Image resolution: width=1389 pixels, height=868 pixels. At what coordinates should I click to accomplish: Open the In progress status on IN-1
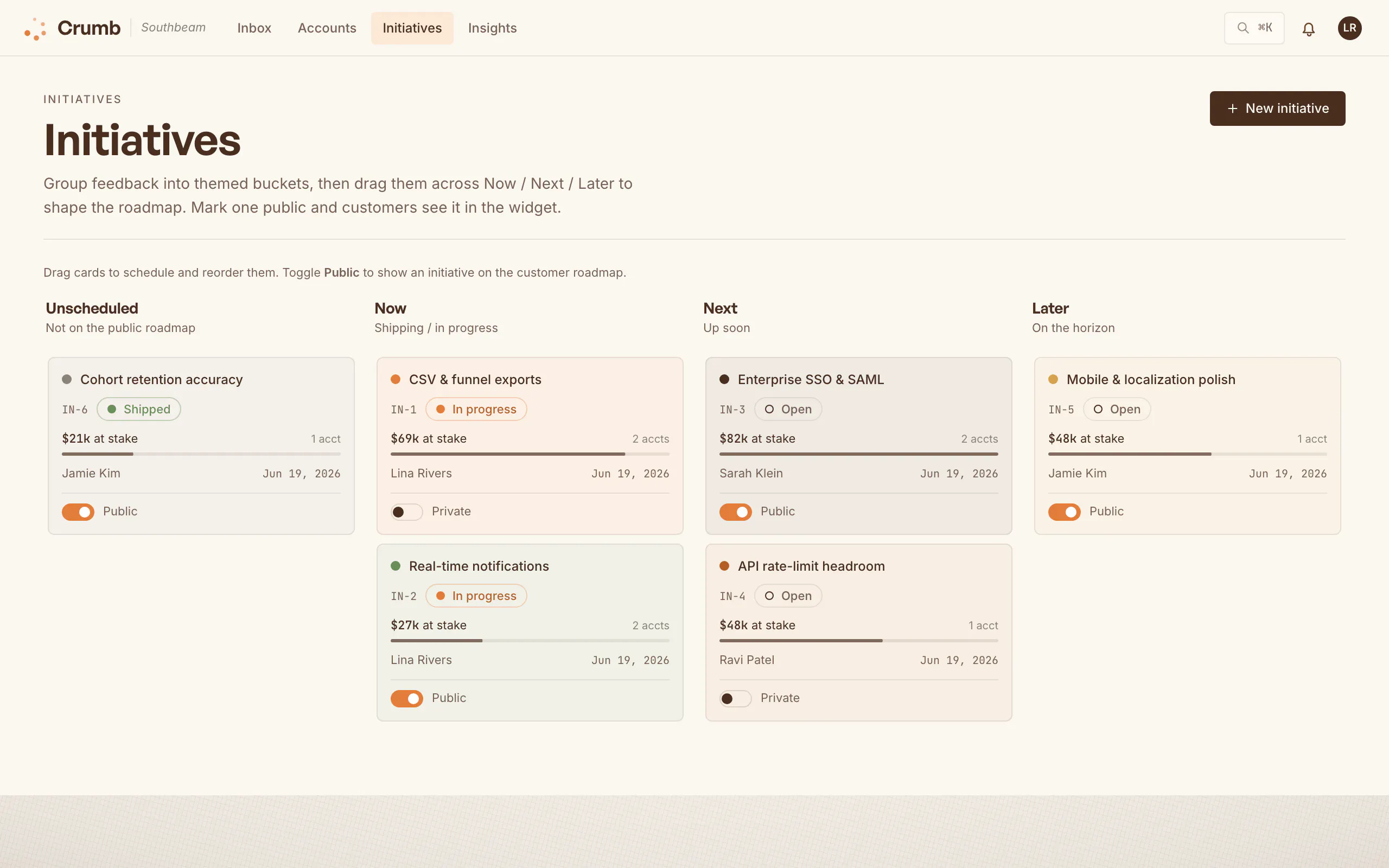coord(476,409)
